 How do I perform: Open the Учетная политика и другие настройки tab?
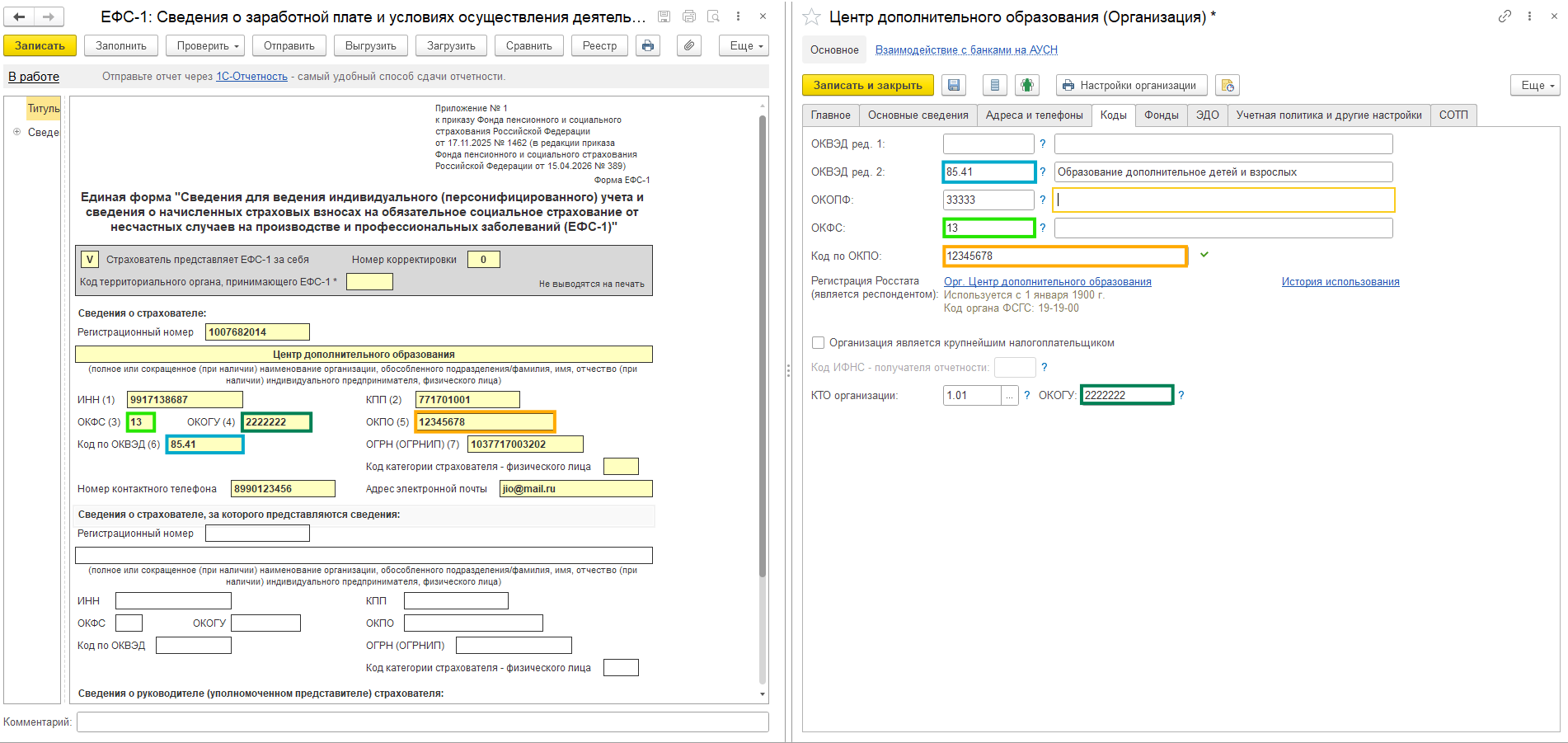(x=1329, y=115)
